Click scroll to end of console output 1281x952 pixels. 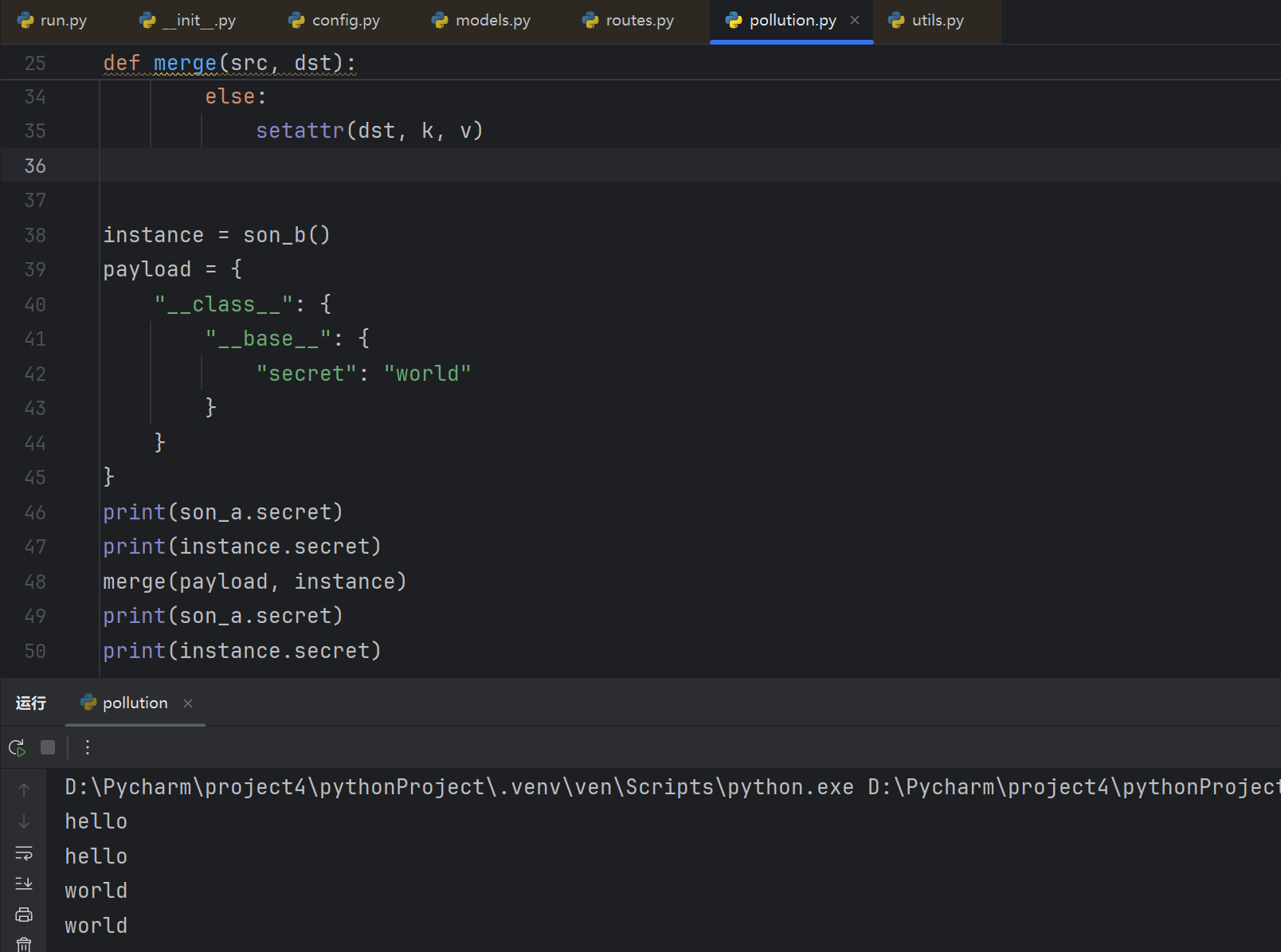(x=24, y=883)
